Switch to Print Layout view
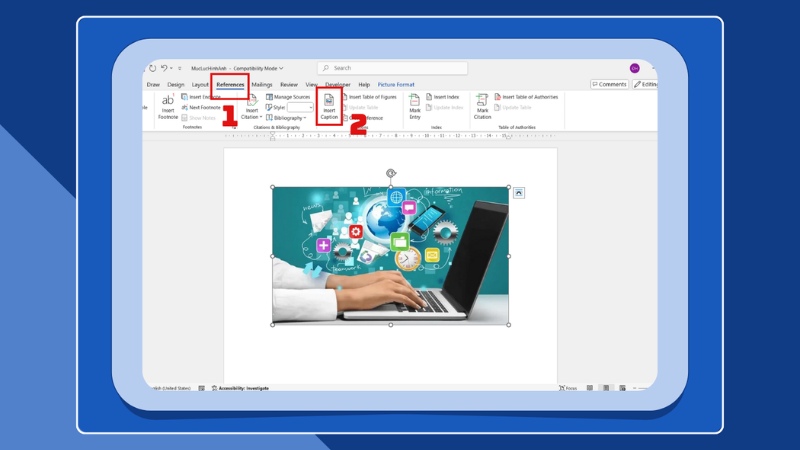This screenshot has height=450, width=800. click(606, 388)
